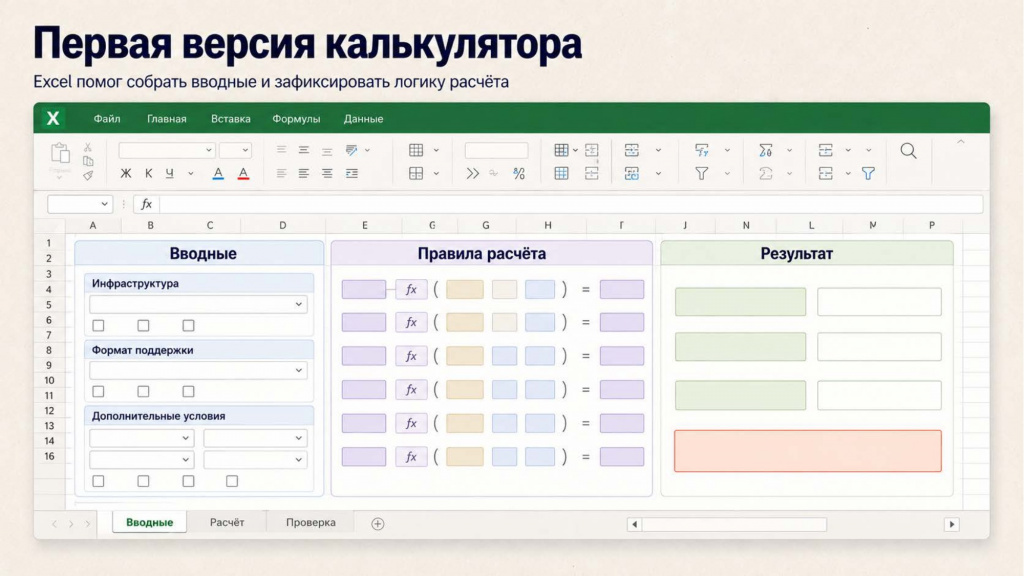Viewport: 1024px width, 576px height.
Task: Click the copy icon below the scissors
Action: click(x=88, y=161)
